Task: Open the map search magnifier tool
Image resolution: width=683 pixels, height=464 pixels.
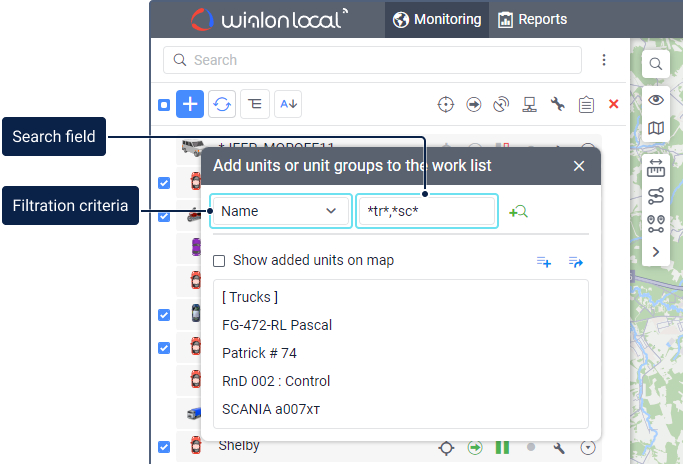Action: tap(656, 64)
